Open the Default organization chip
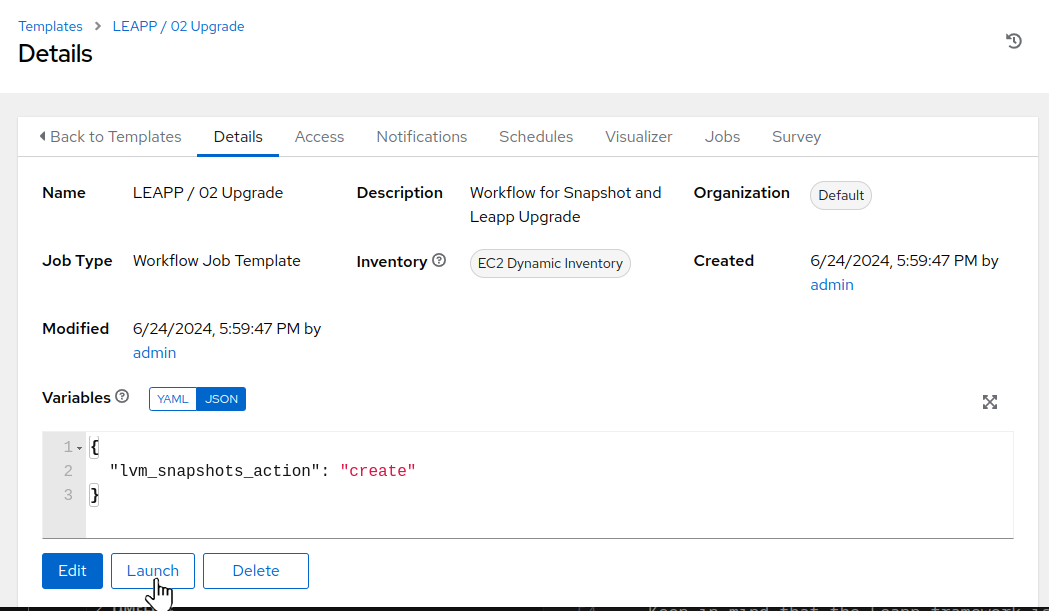The width and height of the screenshot is (1049, 611). coord(841,195)
